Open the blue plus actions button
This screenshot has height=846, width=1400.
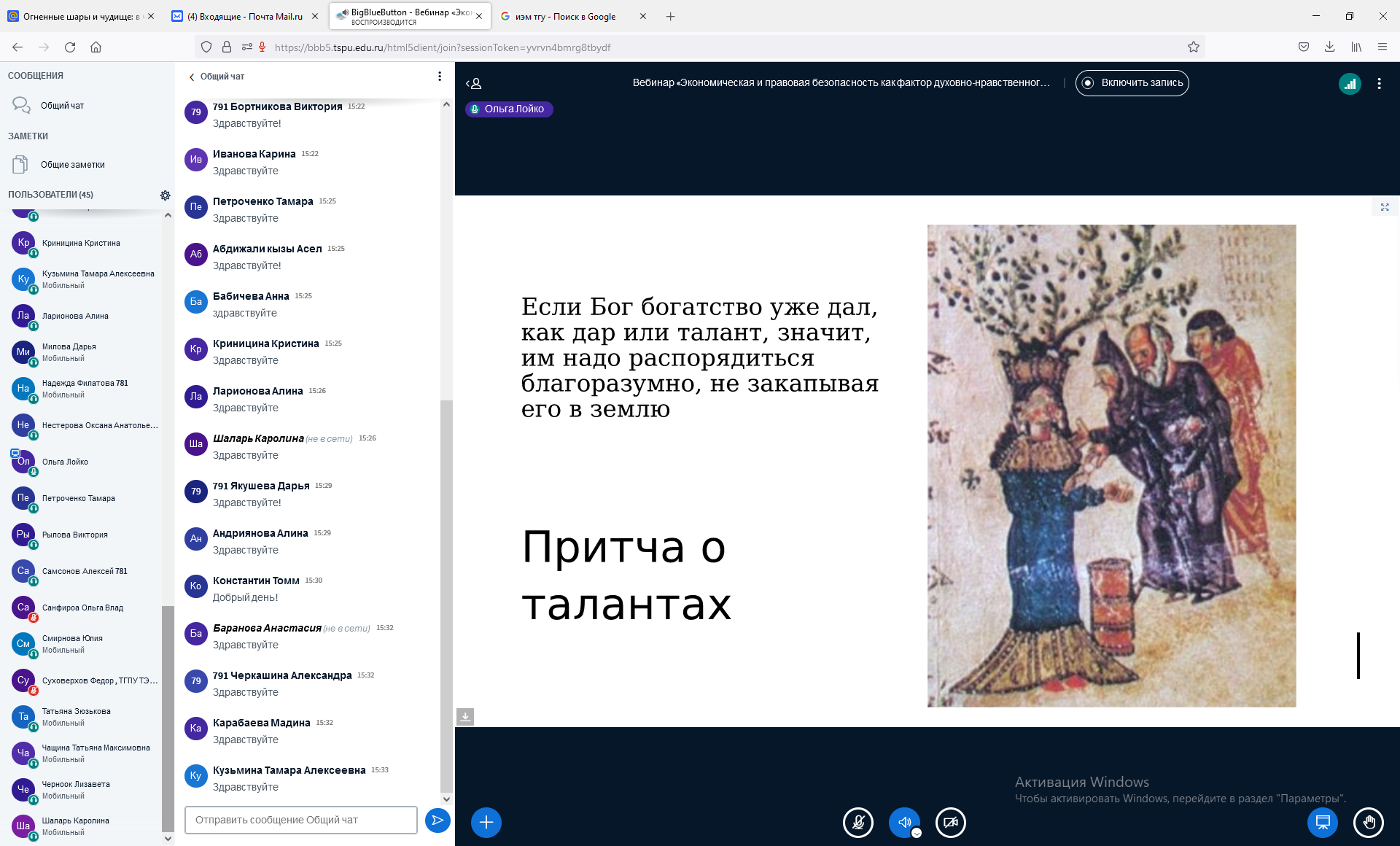(x=486, y=823)
